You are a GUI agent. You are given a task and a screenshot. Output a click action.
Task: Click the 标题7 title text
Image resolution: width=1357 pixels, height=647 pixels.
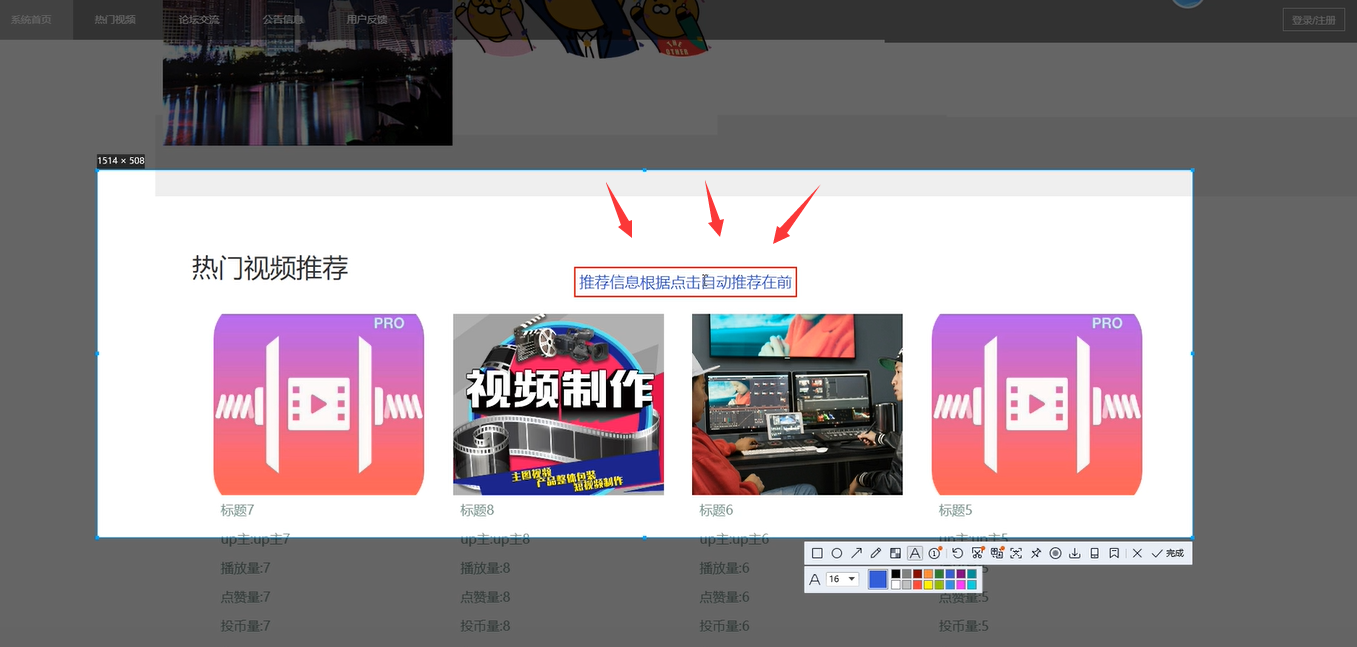pos(238,510)
